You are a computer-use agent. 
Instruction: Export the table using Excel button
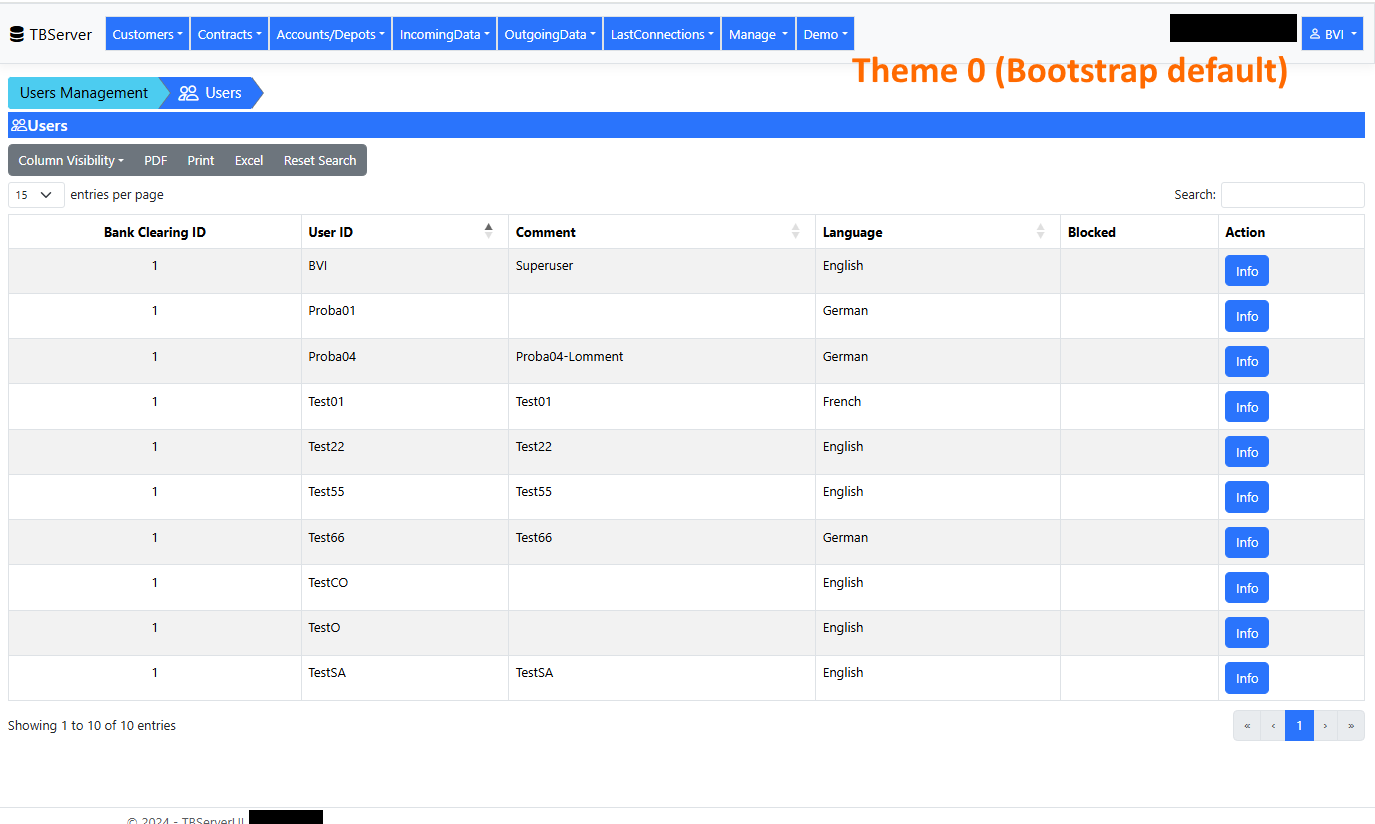tap(249, 160)
